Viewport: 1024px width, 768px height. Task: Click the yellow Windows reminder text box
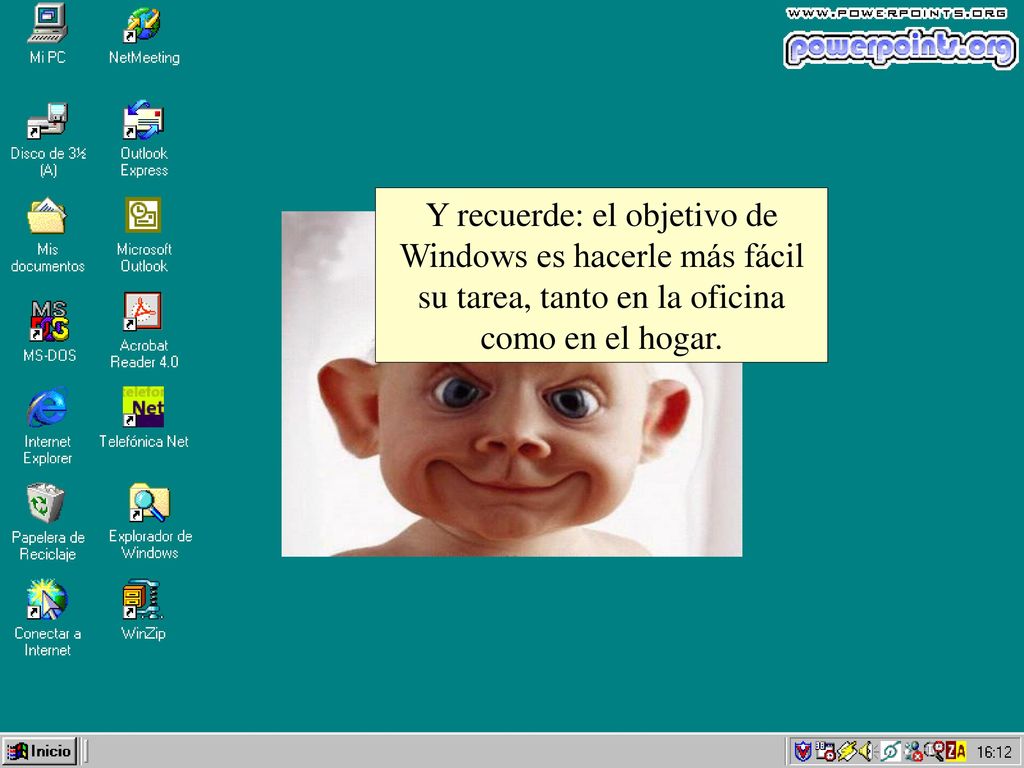point(601,275)
